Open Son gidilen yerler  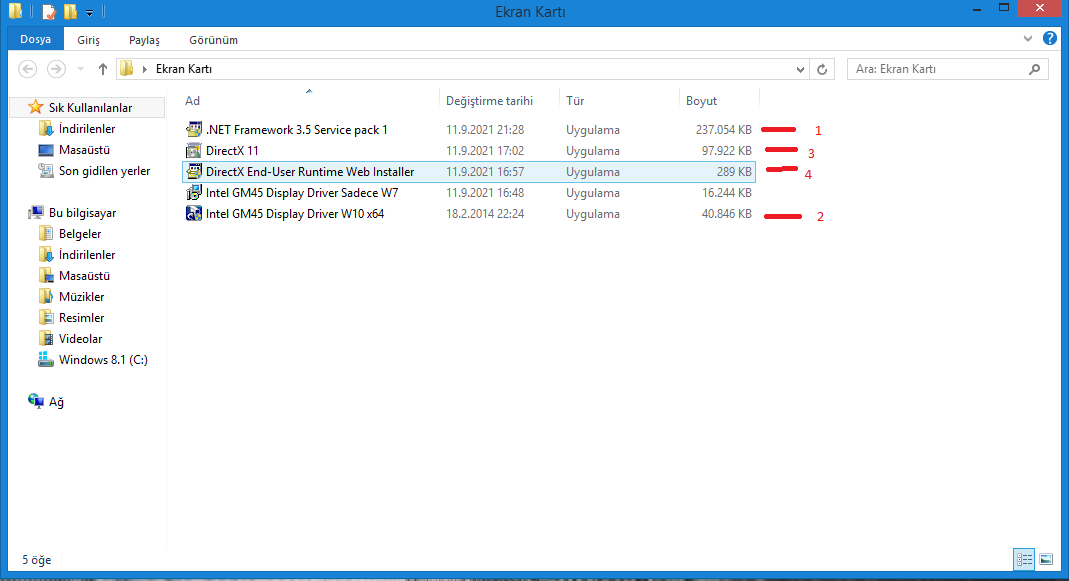[x=104, y=171]
